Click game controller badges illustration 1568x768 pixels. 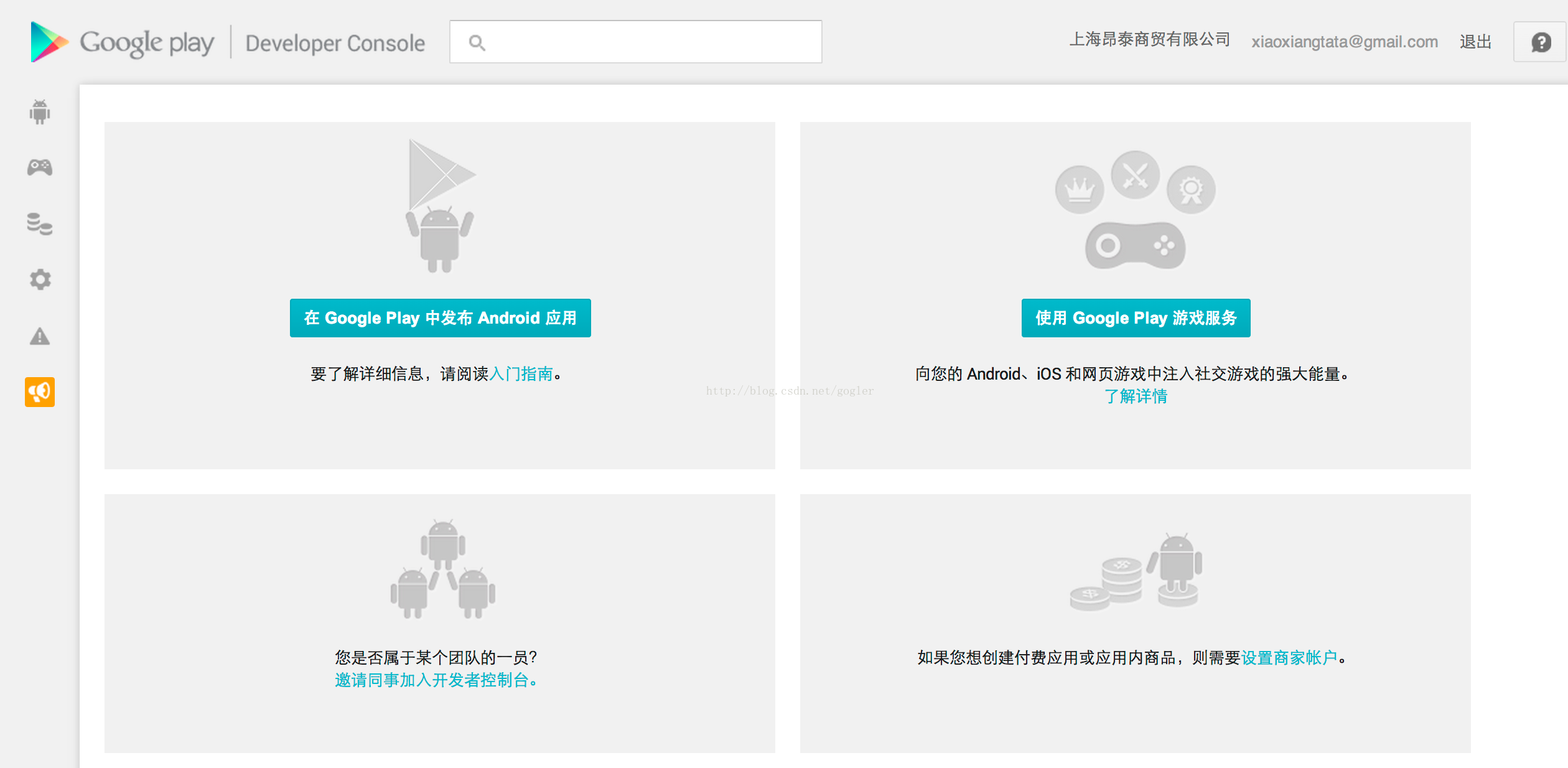pyautogui.click(x=1136, y=210)
